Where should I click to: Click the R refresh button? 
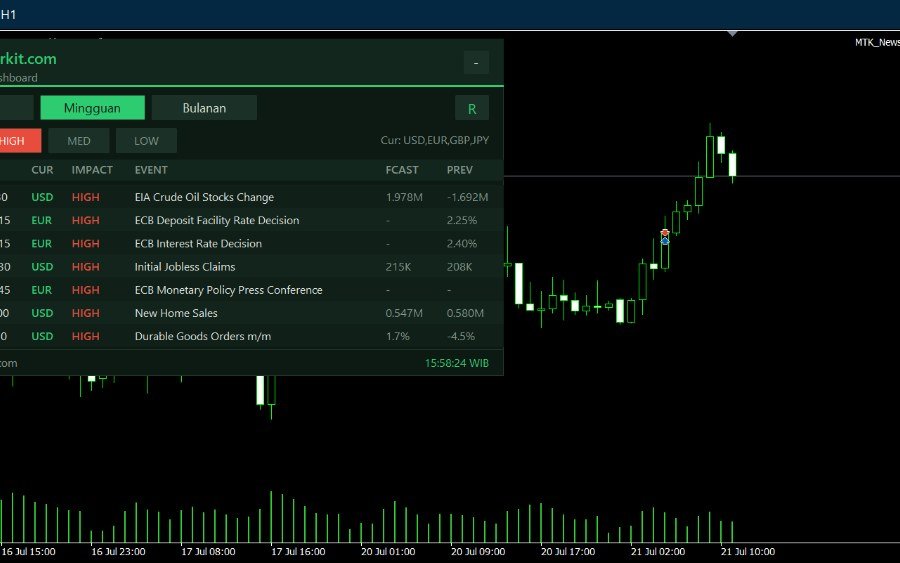point(472,108)
